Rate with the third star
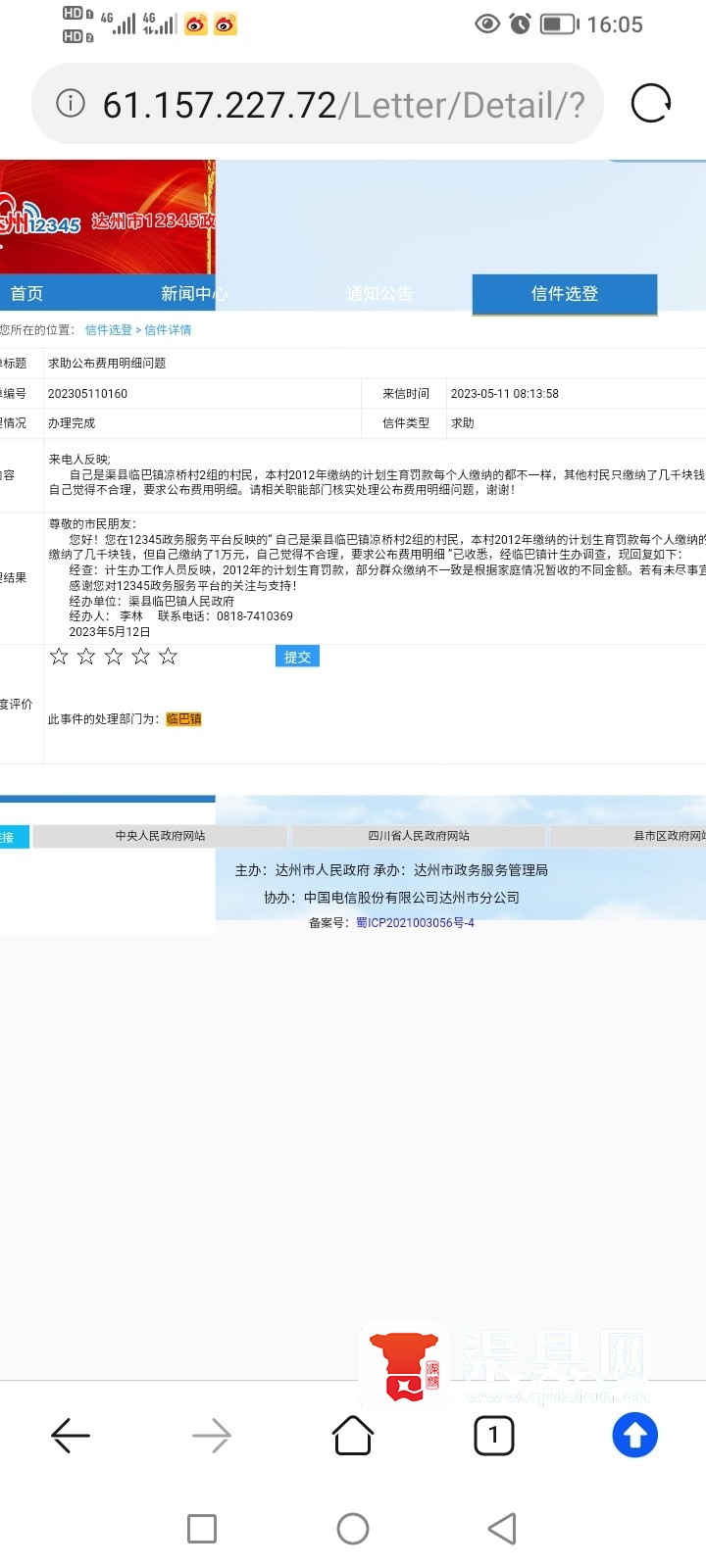 (114, 657)
